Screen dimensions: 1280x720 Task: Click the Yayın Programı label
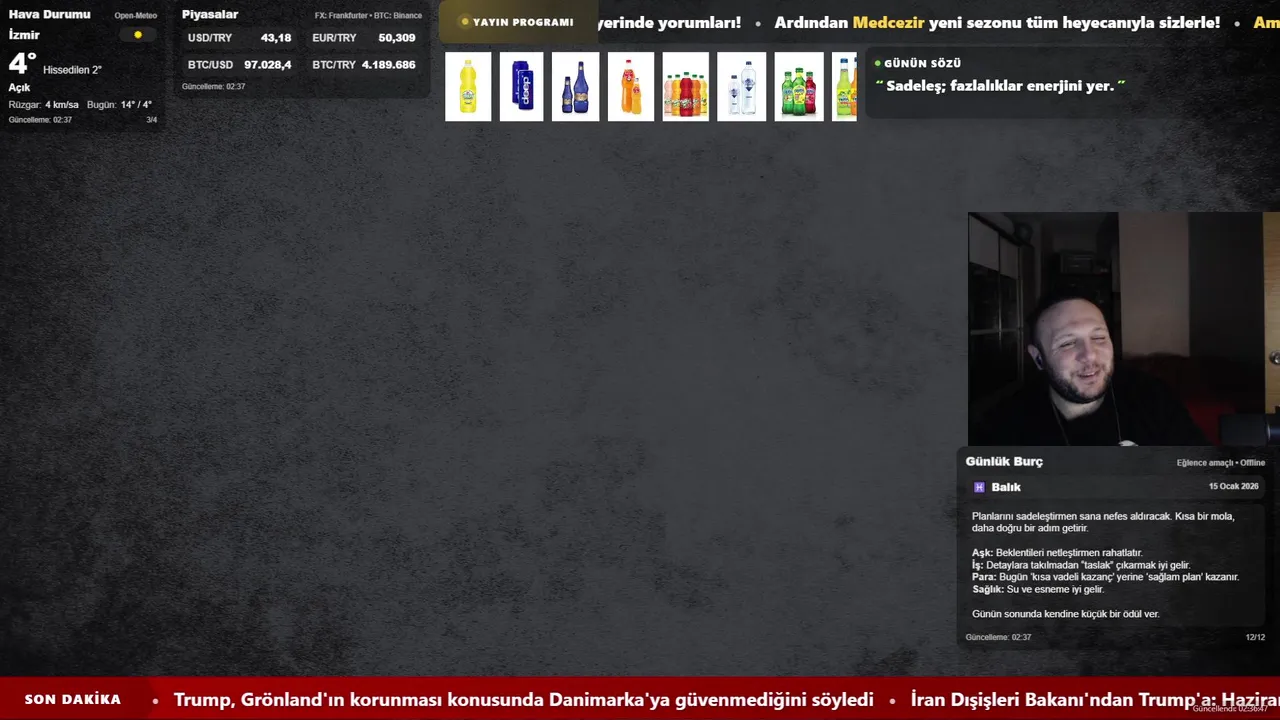523,22
